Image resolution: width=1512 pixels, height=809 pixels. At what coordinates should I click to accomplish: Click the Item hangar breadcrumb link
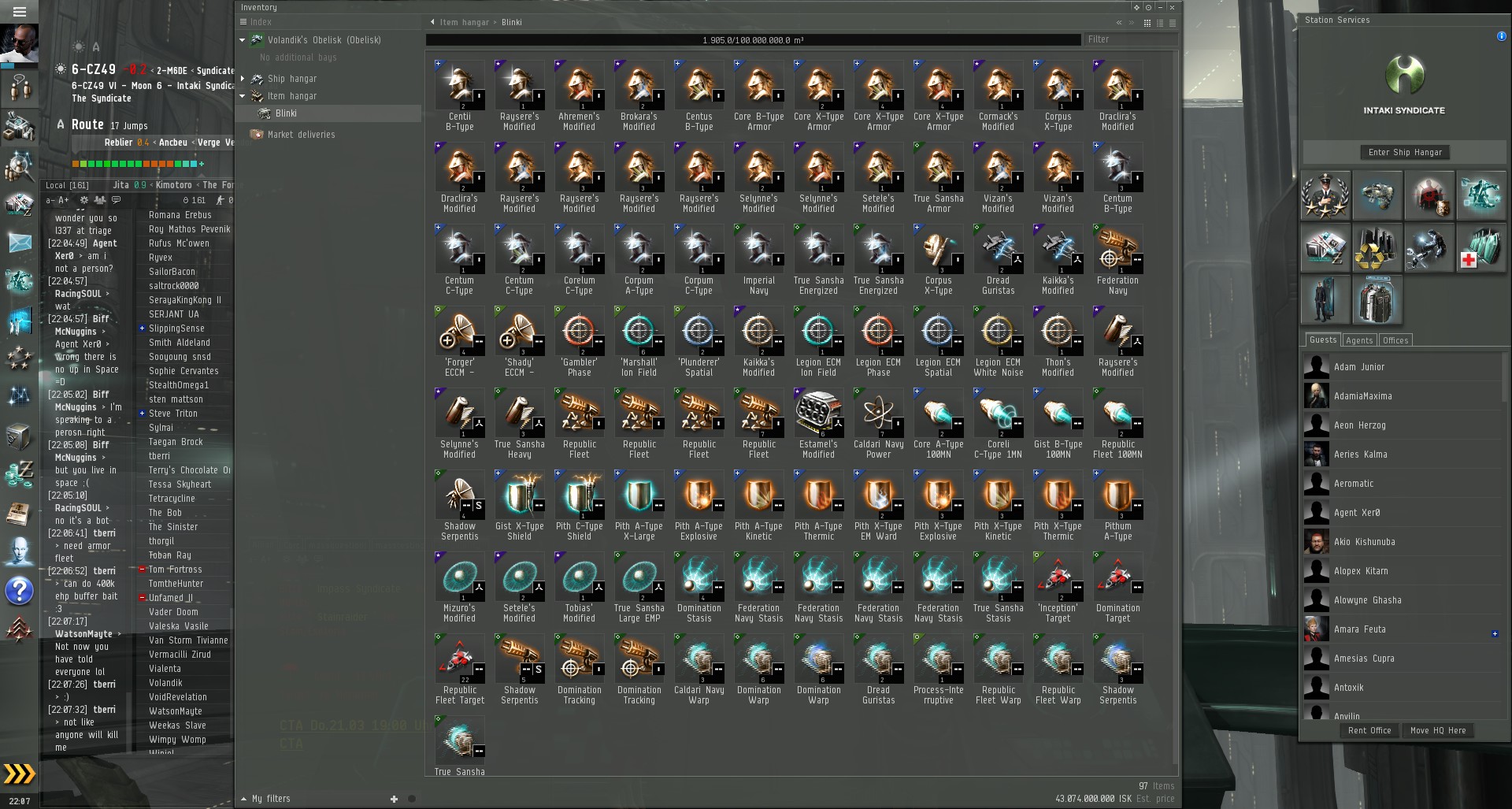[465, 23]
